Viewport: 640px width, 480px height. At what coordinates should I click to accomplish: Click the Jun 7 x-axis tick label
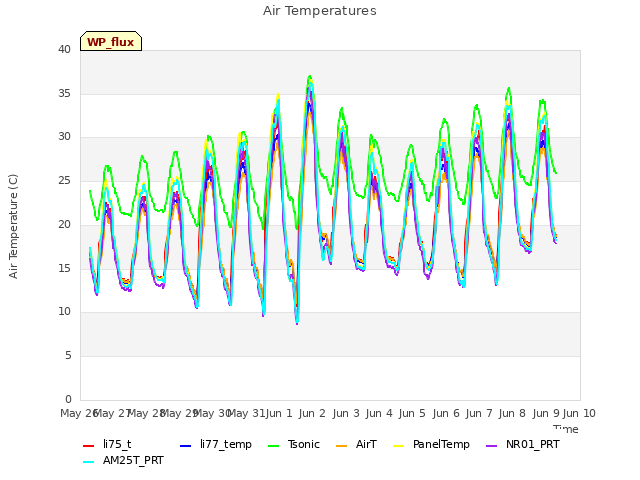pyautogui.click(x=479, y=413)
